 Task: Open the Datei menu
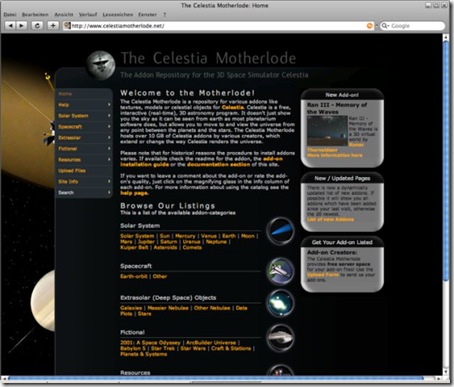(x=10, y=15)
